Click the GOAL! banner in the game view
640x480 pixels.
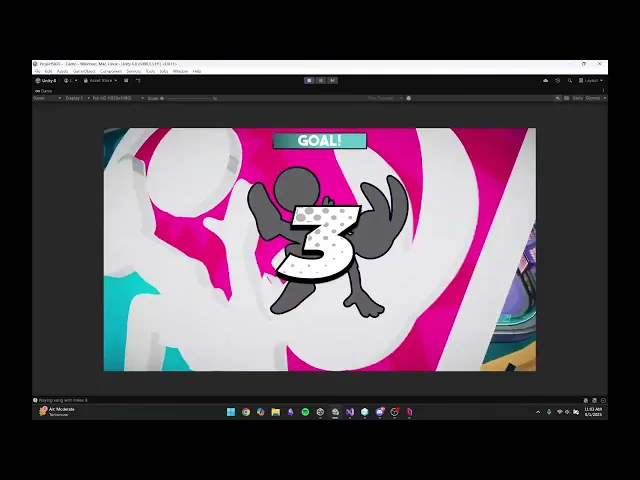320,141
